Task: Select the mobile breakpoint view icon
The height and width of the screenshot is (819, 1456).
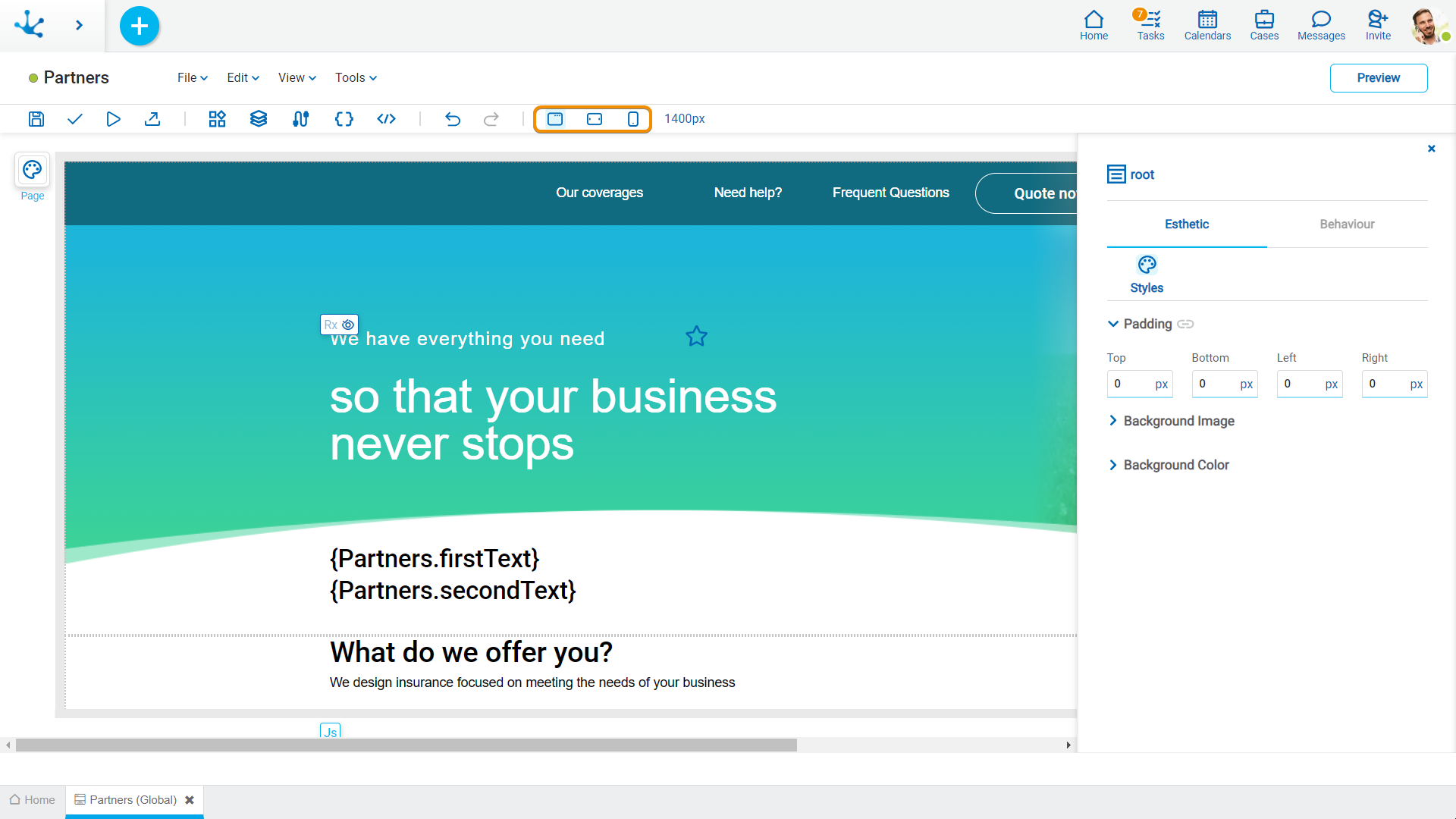Action: tap(633, 119)
